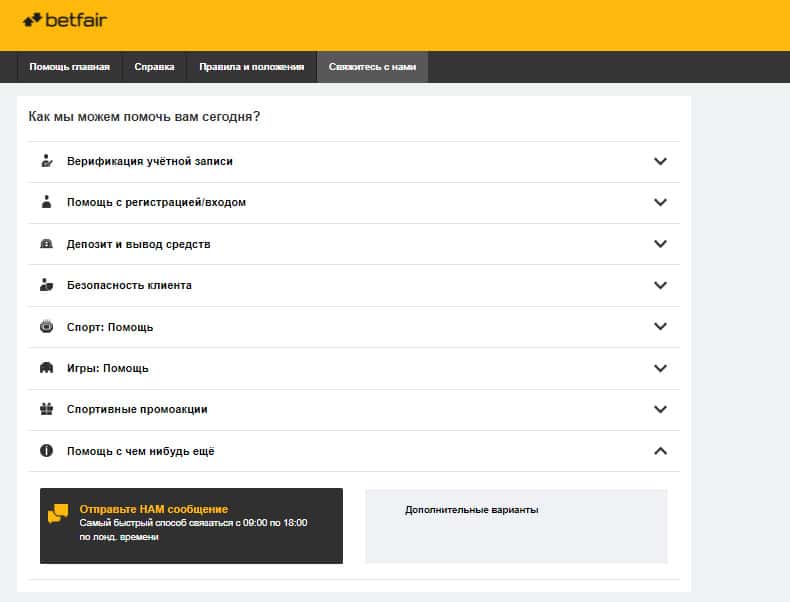Click the Верификация учётной записи label
Image resolution: width=790 pixels, height=602 pixels.
(x=150, y=161)
